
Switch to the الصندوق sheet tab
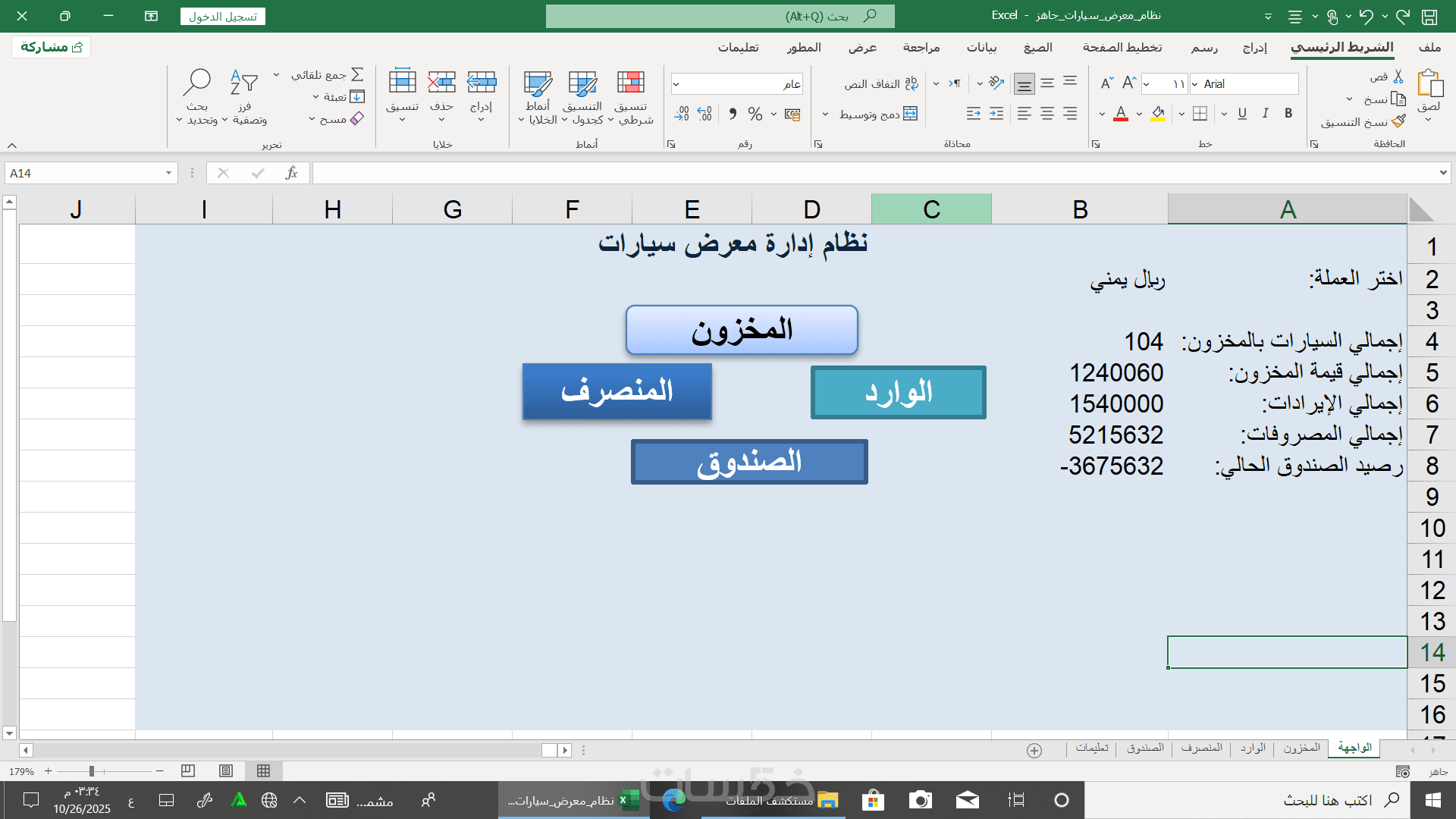(1144, 748)
